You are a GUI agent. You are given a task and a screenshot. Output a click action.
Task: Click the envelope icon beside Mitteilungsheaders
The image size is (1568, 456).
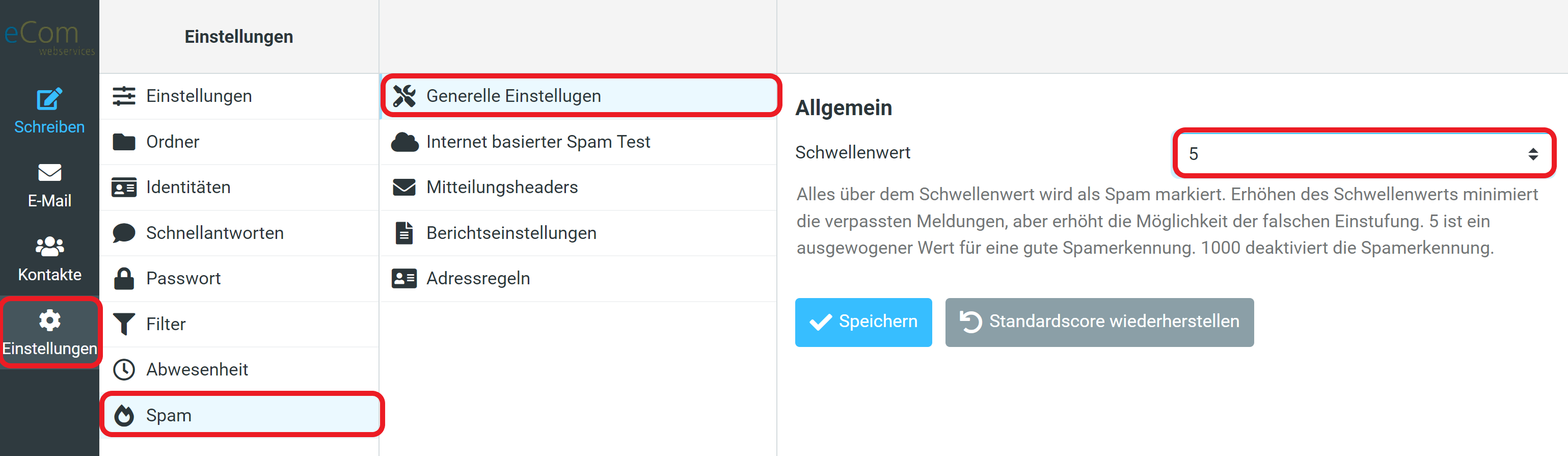[x=404, y=187]
